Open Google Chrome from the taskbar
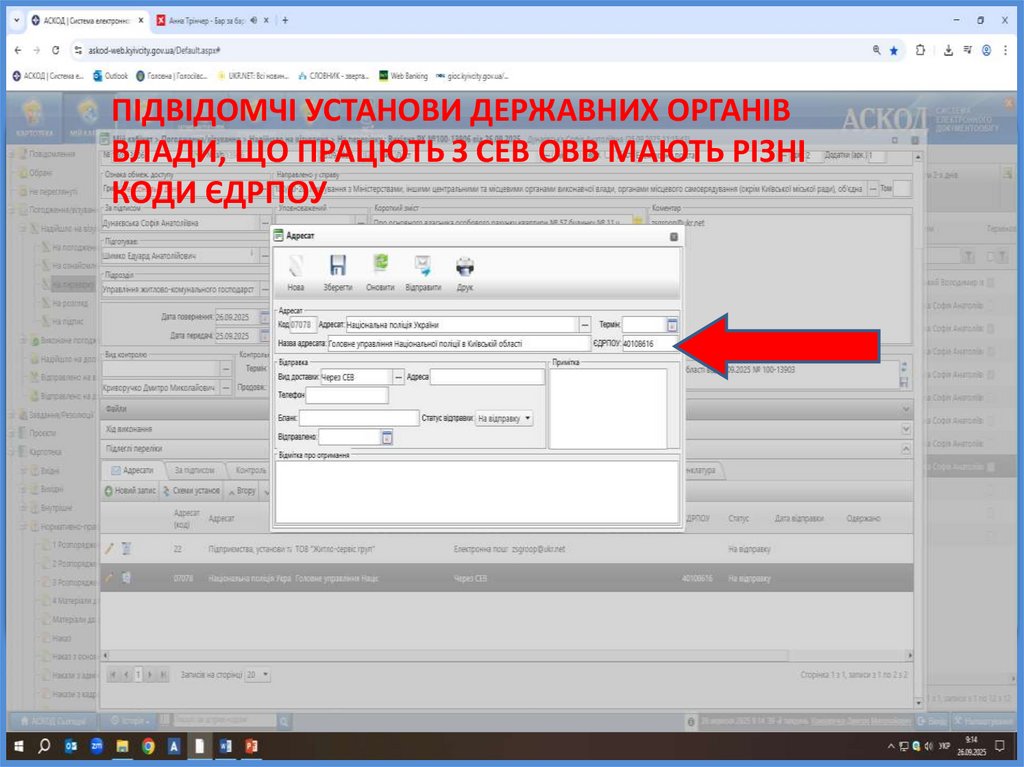 point(148,745)
